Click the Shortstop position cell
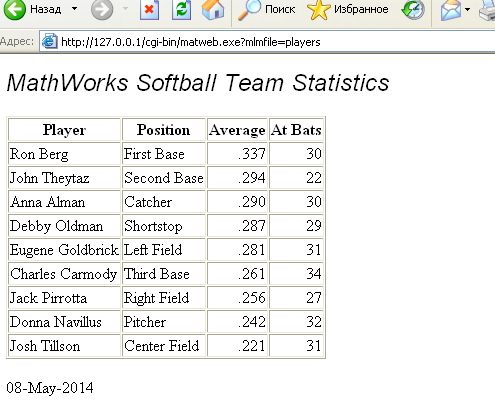Screen dimensions: 495x400 pos(164,226)
